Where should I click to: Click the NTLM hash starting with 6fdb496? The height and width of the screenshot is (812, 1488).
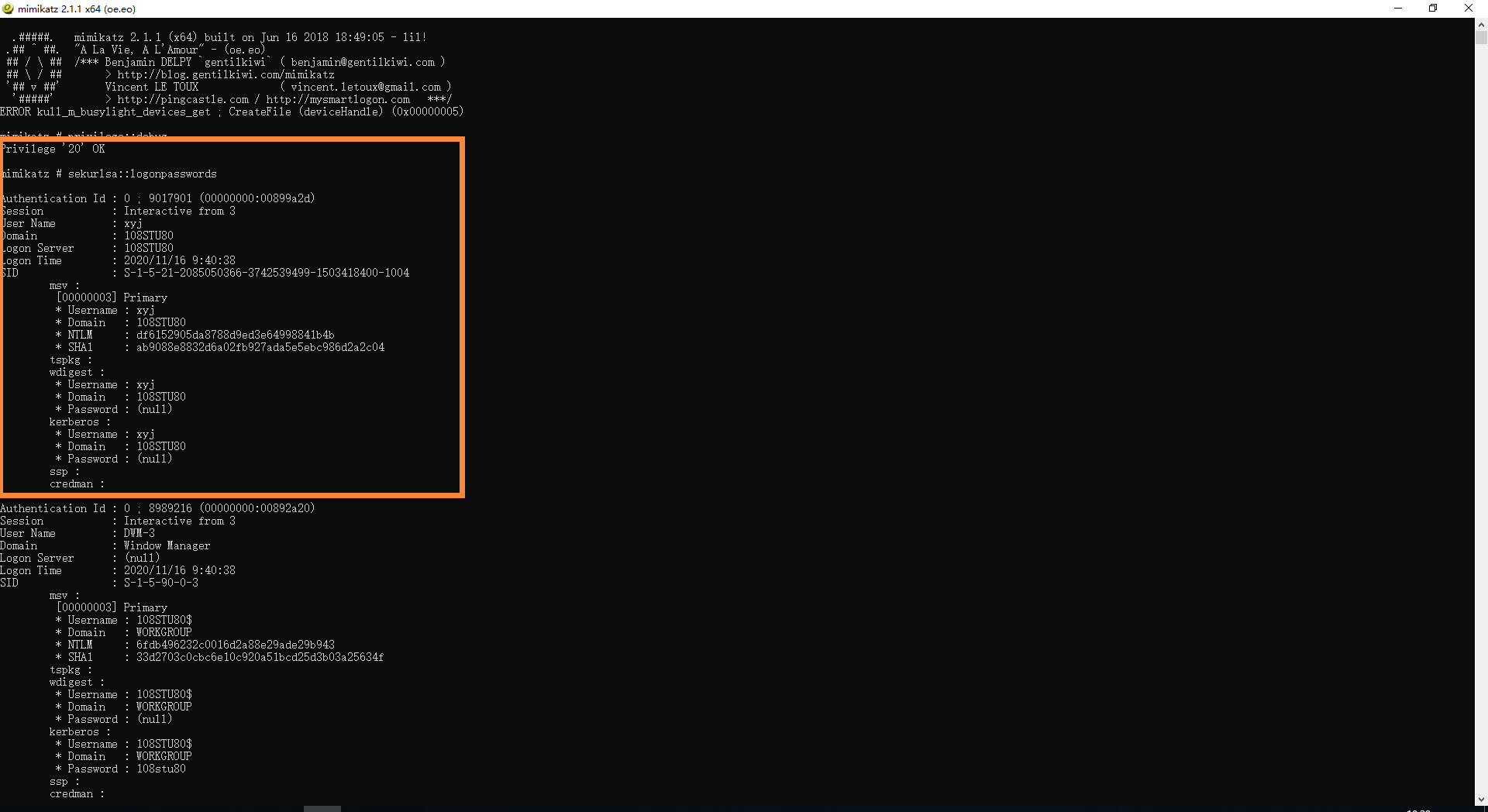click(x=236, y=645)
